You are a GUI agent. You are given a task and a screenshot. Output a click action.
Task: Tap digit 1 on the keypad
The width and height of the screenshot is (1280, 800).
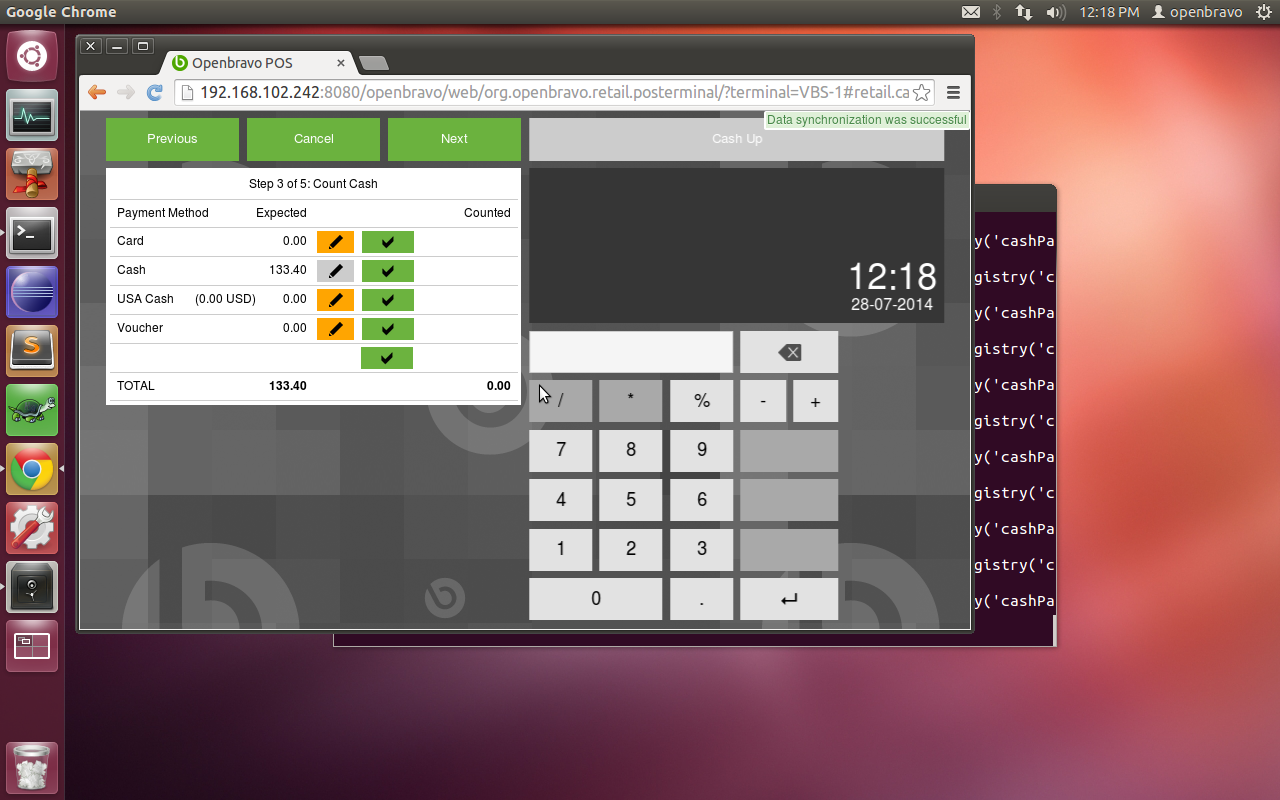point(560,549)
